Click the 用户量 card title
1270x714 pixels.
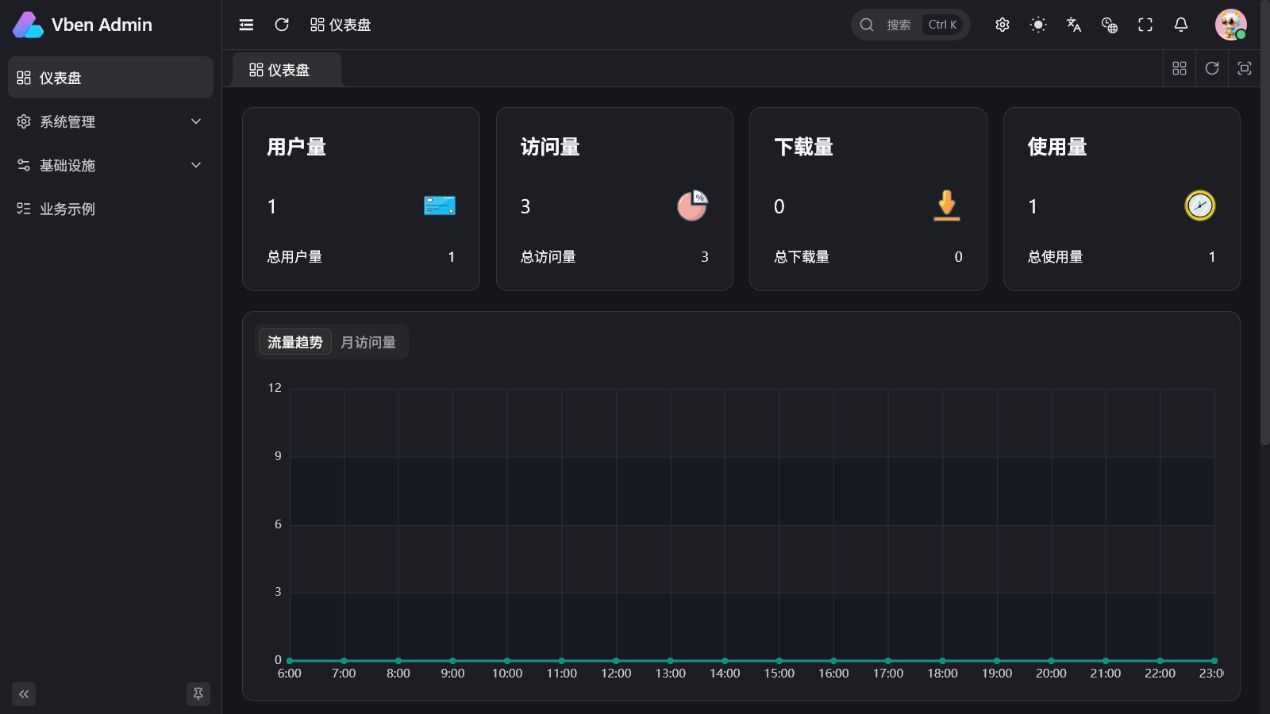pyautogui.click(x=296, y=147)
